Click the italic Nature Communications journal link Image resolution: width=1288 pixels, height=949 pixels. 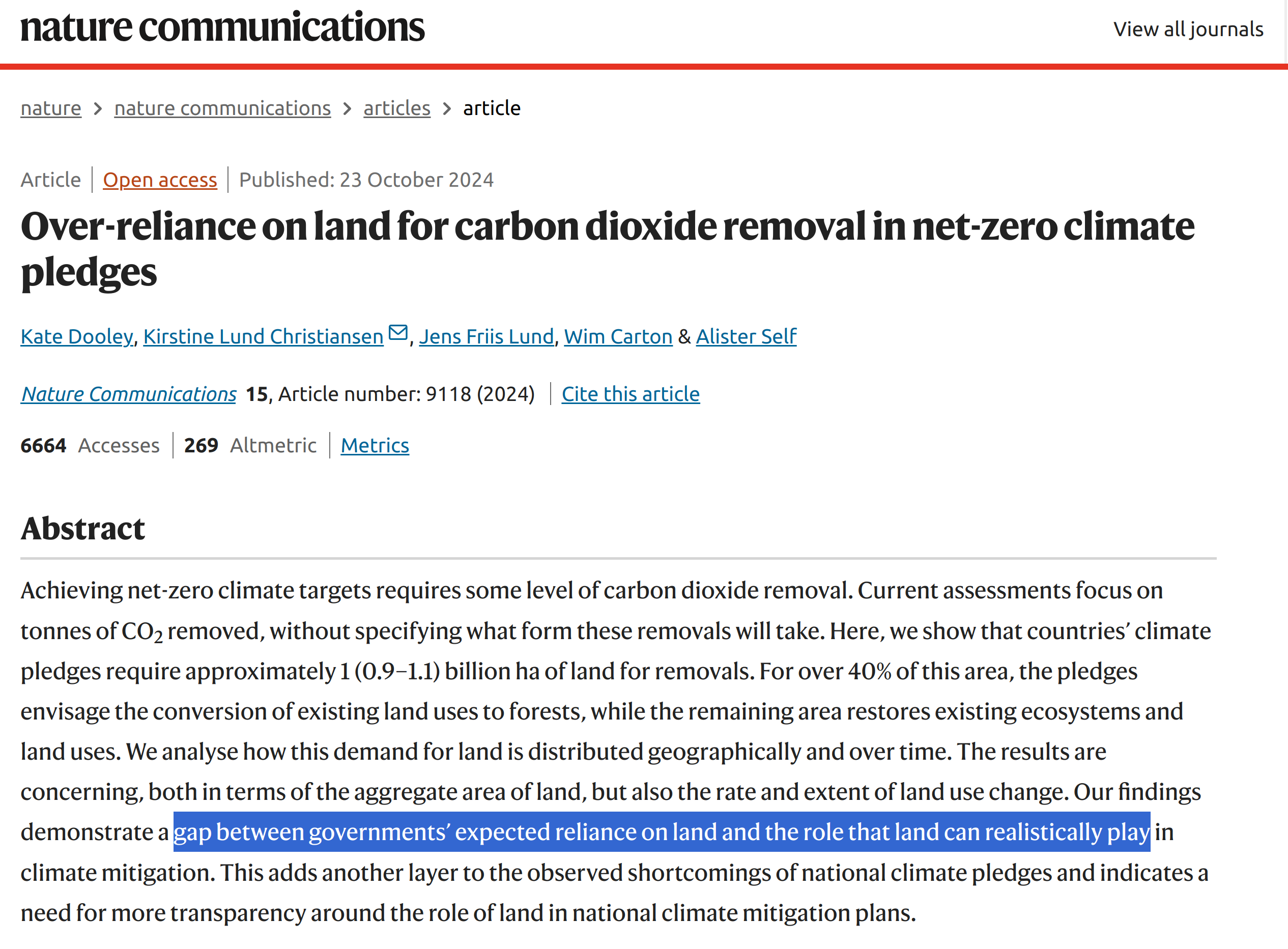[x=129, y=394]
